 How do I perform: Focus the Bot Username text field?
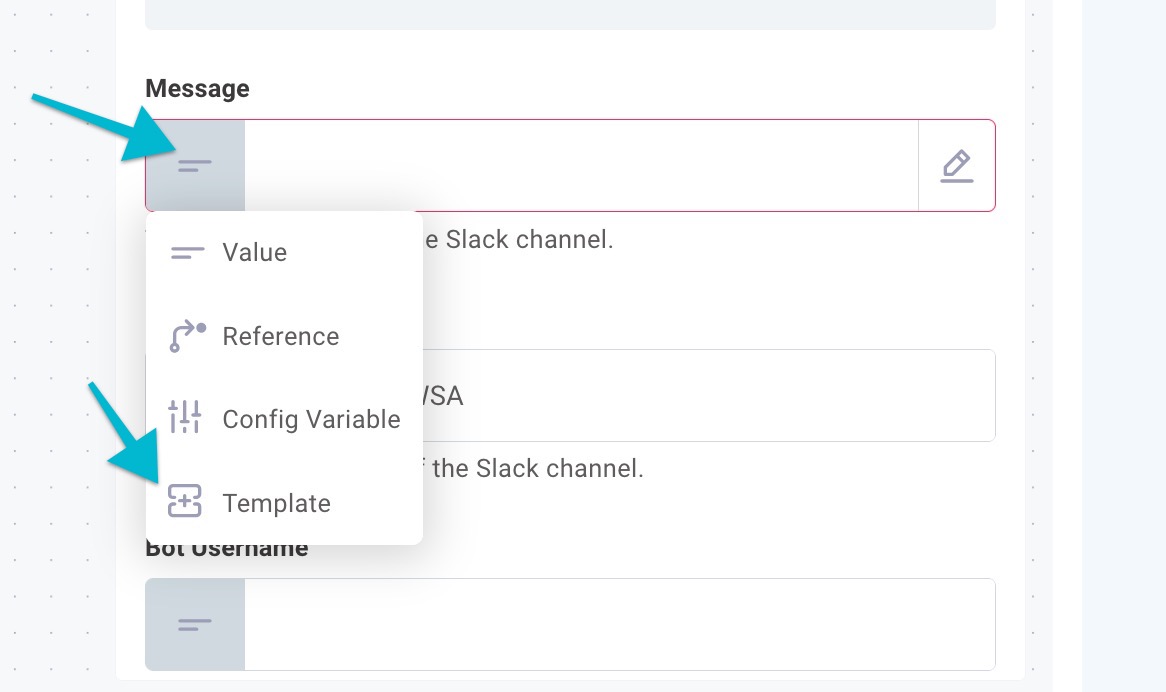[x=619, y=624]
